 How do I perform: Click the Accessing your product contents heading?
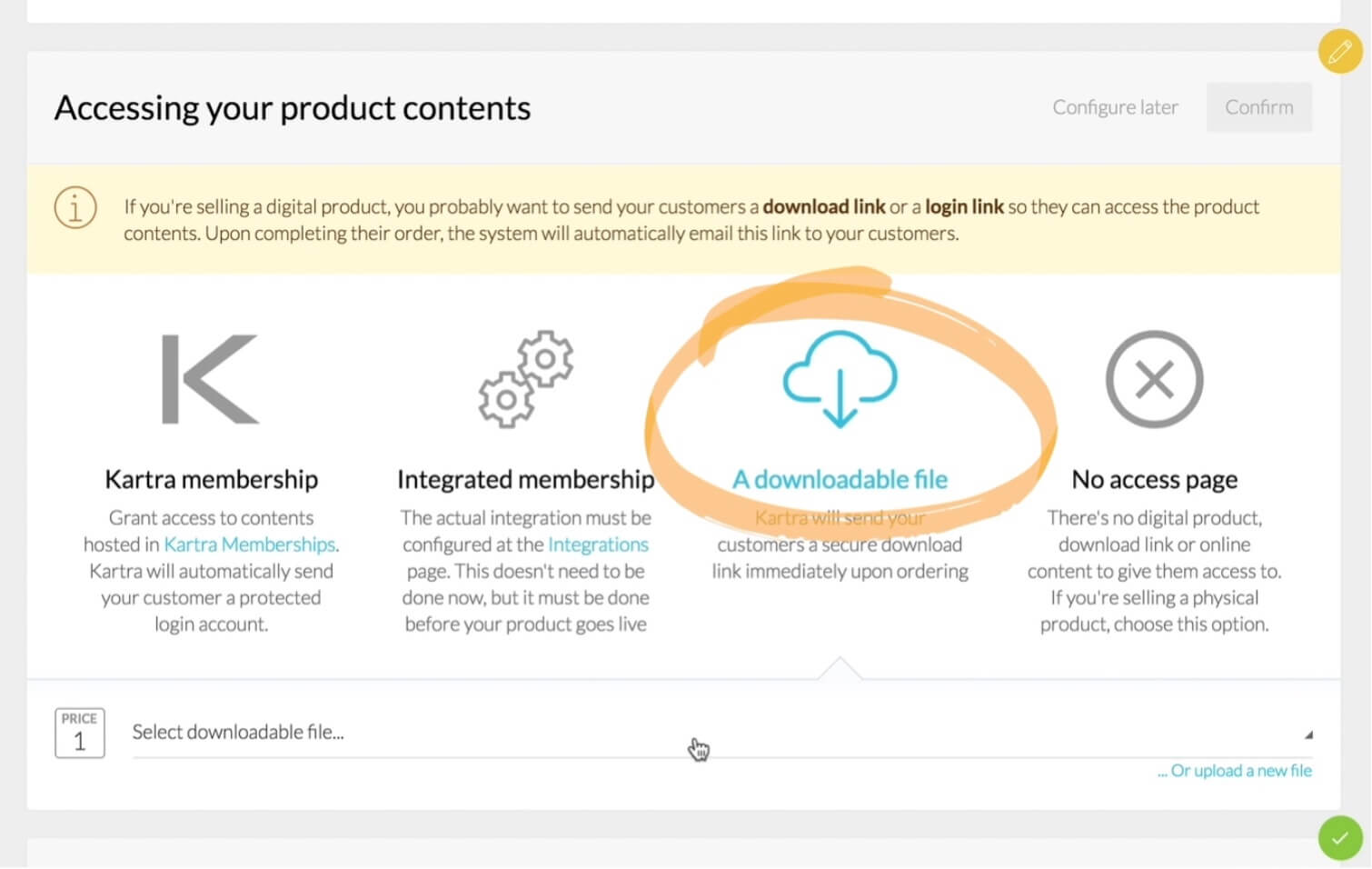coord(293,108)
